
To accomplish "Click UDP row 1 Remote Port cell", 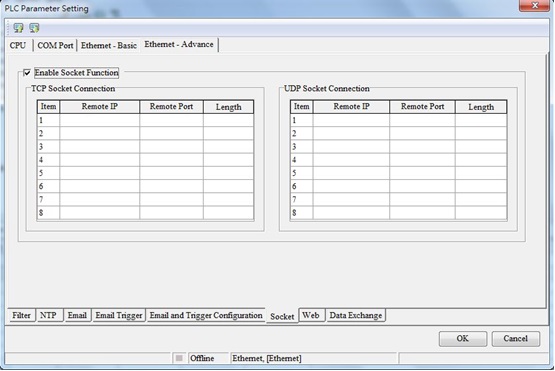I will (423, 120).
